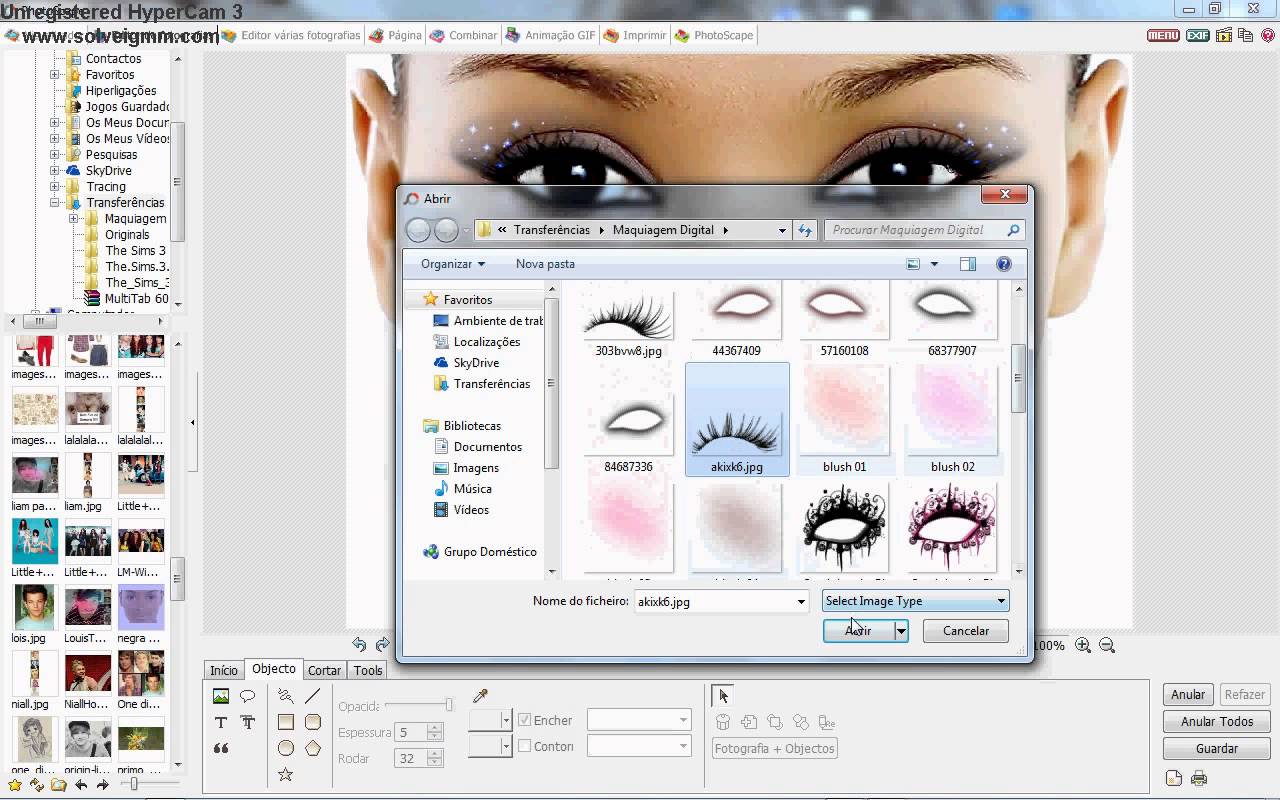Open the Select Image Type dropdown
This screenshot has height=800, width=1280.
coord(915,601)
